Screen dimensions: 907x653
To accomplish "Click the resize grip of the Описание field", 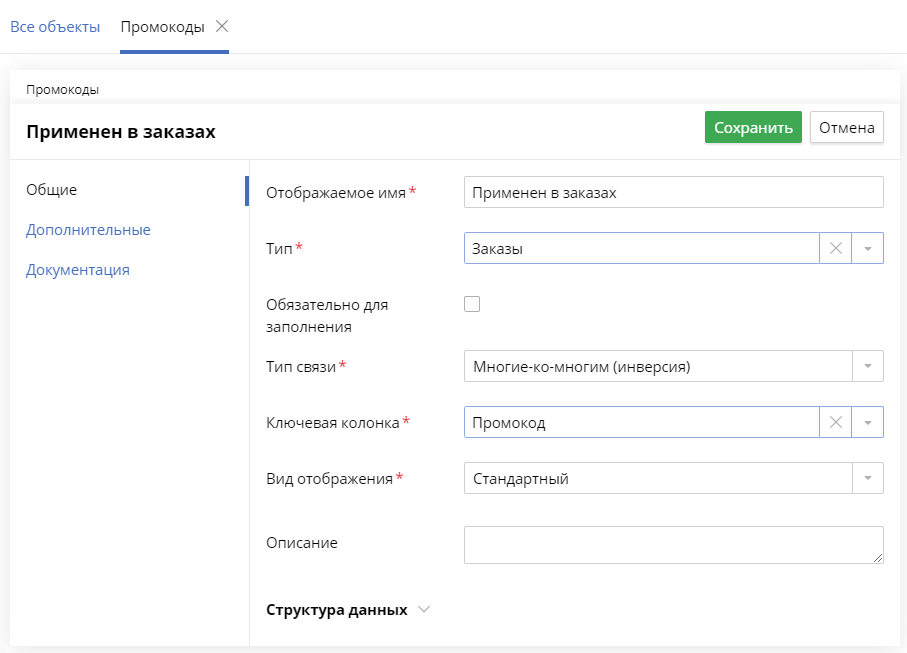I will point(879,558).
